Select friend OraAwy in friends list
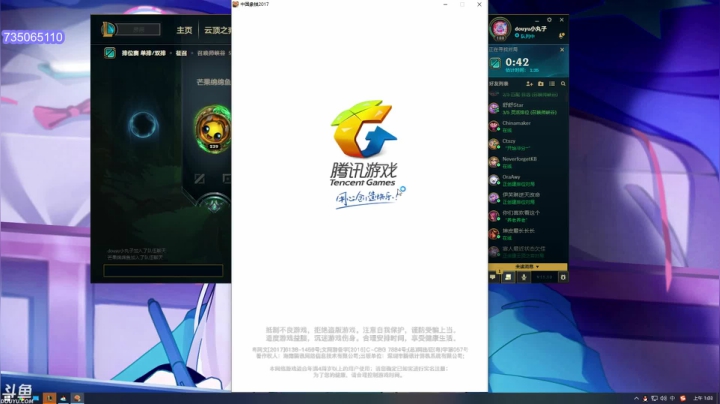Screen dimensions: 720x404 coord(528,180)
